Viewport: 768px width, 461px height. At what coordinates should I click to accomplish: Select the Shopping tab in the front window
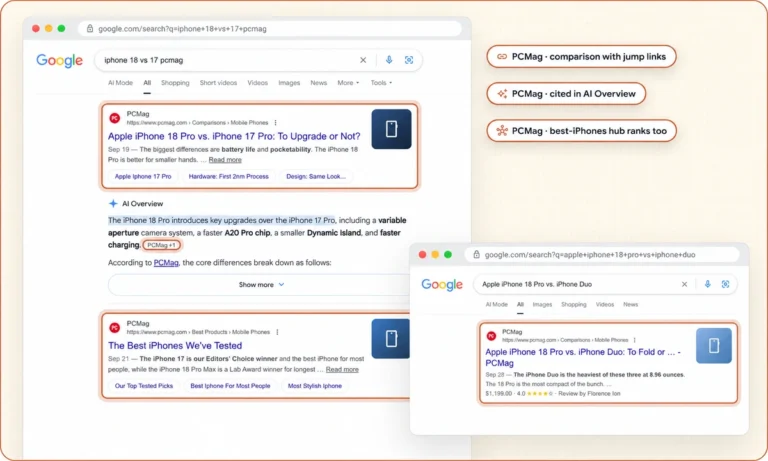574,304
